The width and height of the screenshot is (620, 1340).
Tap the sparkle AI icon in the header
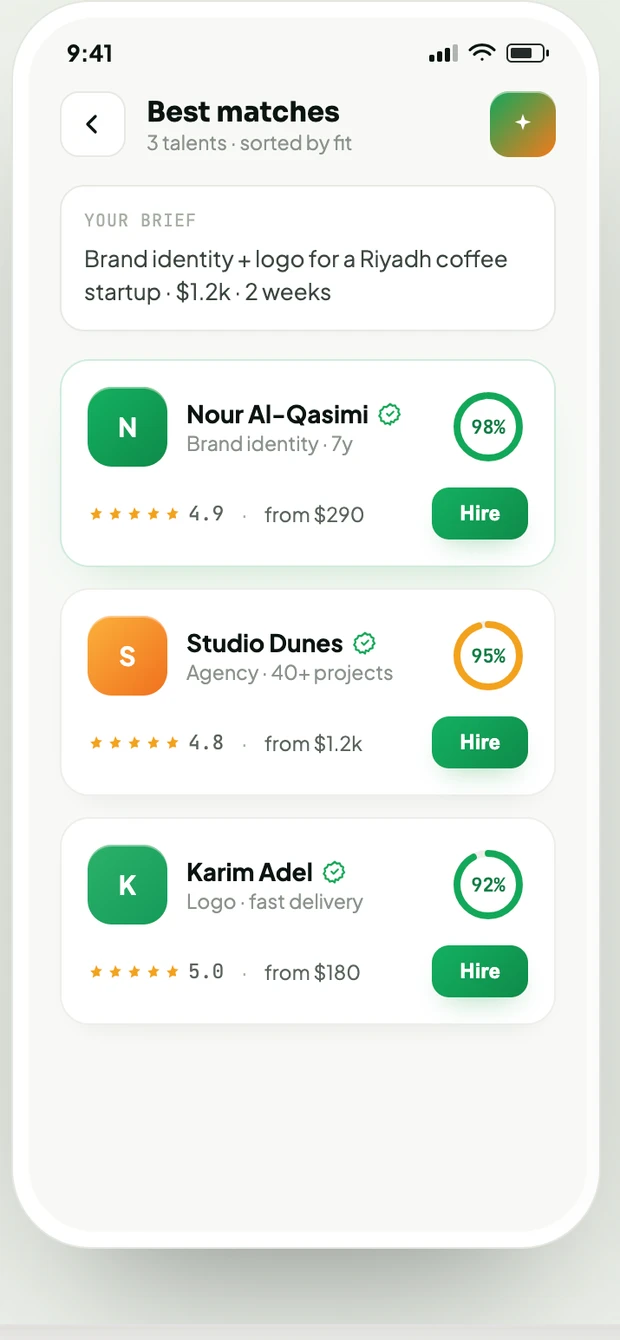(x=522, y=124)
